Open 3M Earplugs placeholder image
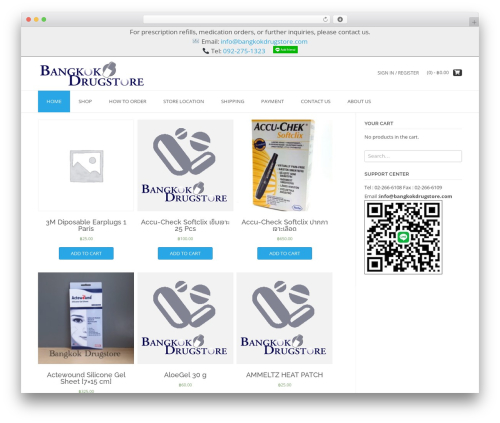 tap(86, 165)
